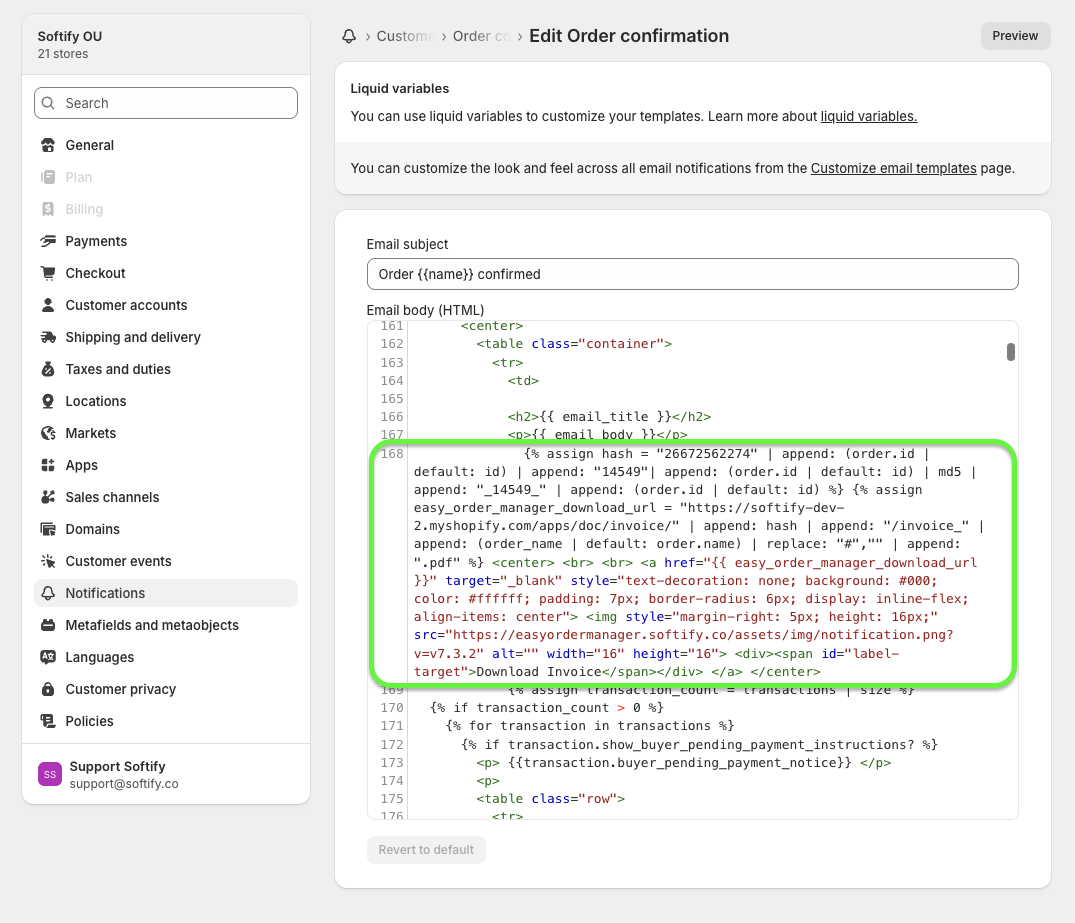Click the search magnifier icon
Viewport: 1075px width, 923px height.
pos(48,103)
